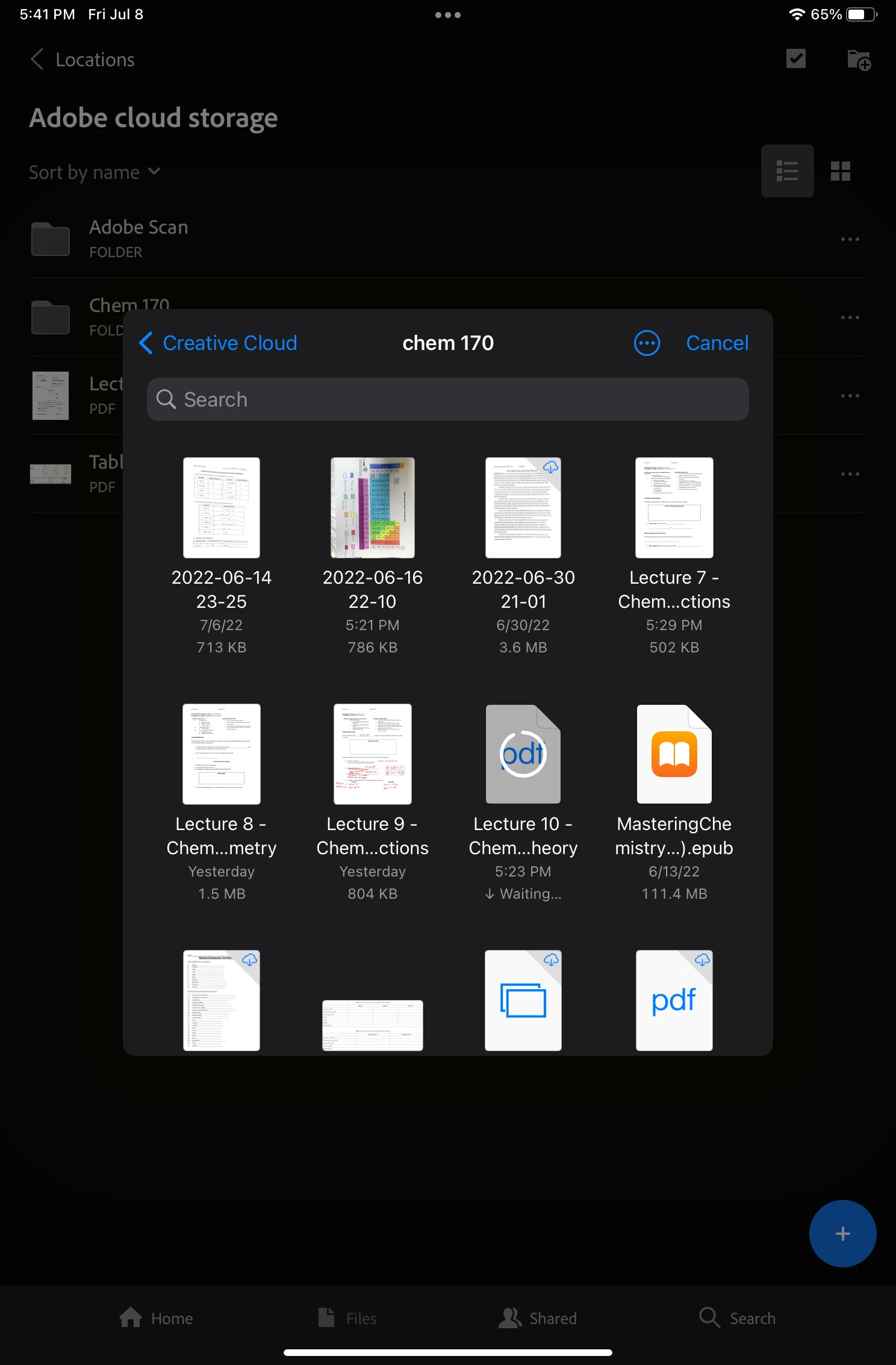
Task: Click the back chevron next to Locations
Action: 37,59
